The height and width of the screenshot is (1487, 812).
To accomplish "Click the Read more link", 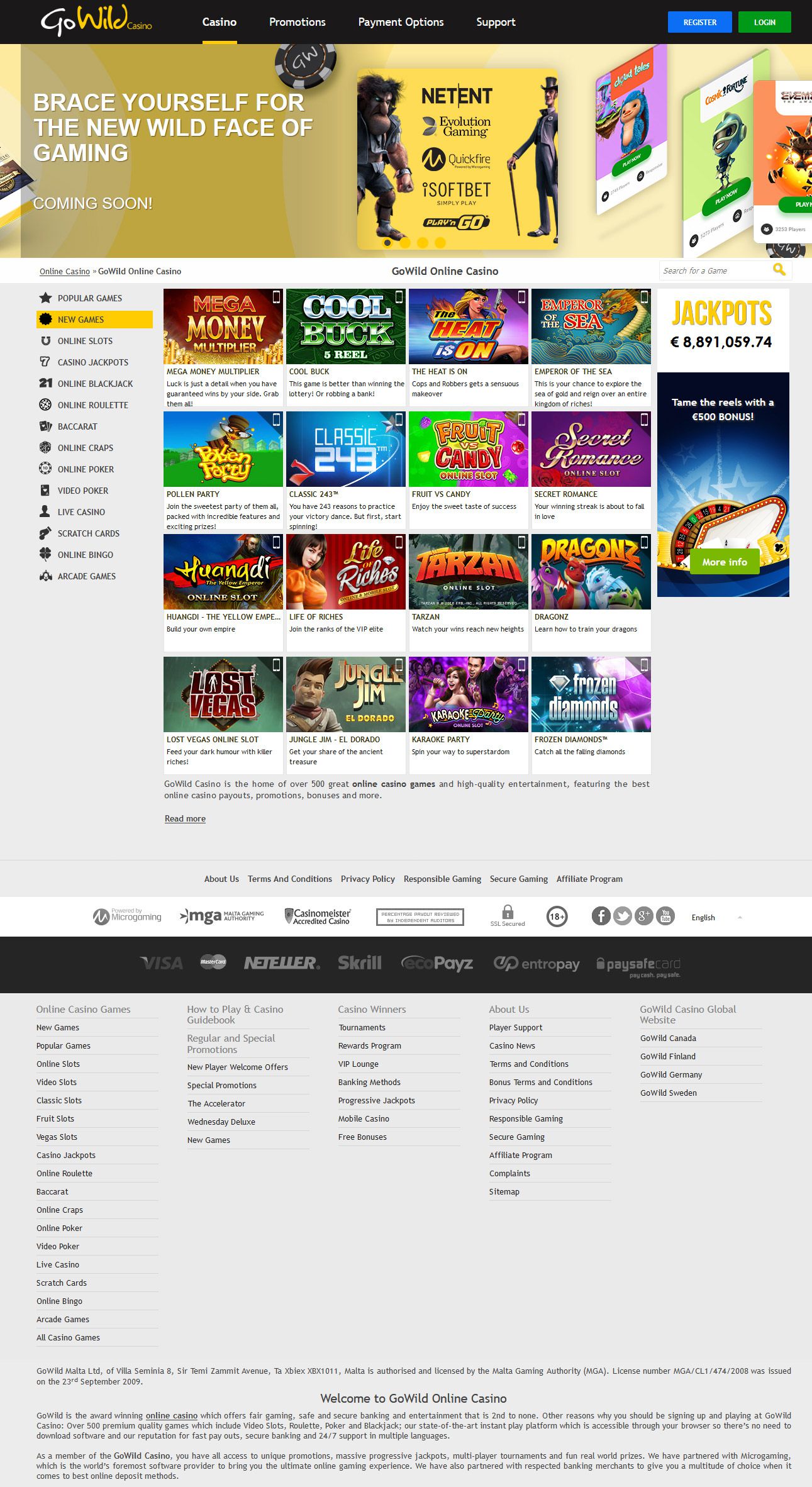I will [185, 818].
